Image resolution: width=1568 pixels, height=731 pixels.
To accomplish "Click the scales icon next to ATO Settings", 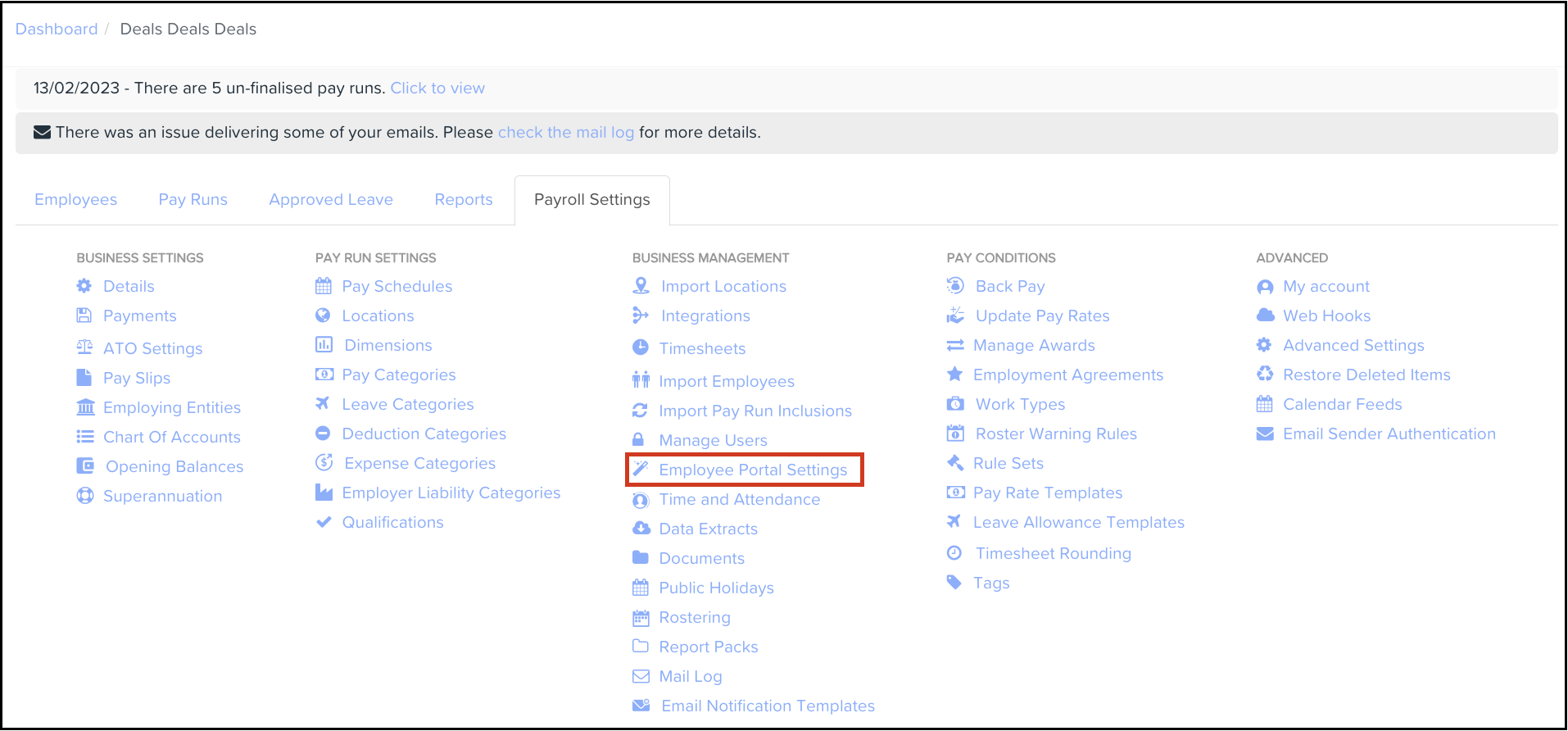I will 84,347.
